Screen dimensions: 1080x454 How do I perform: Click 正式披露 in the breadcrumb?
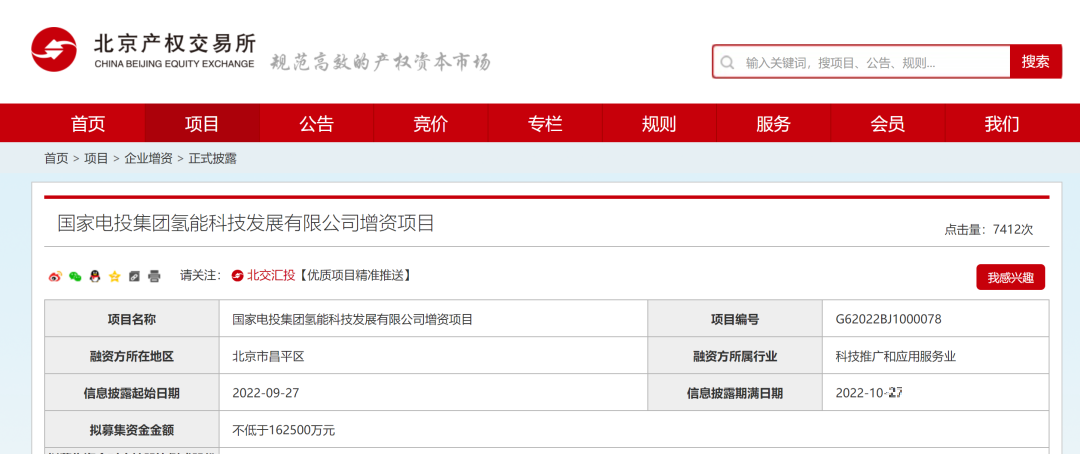pos(212,158)
